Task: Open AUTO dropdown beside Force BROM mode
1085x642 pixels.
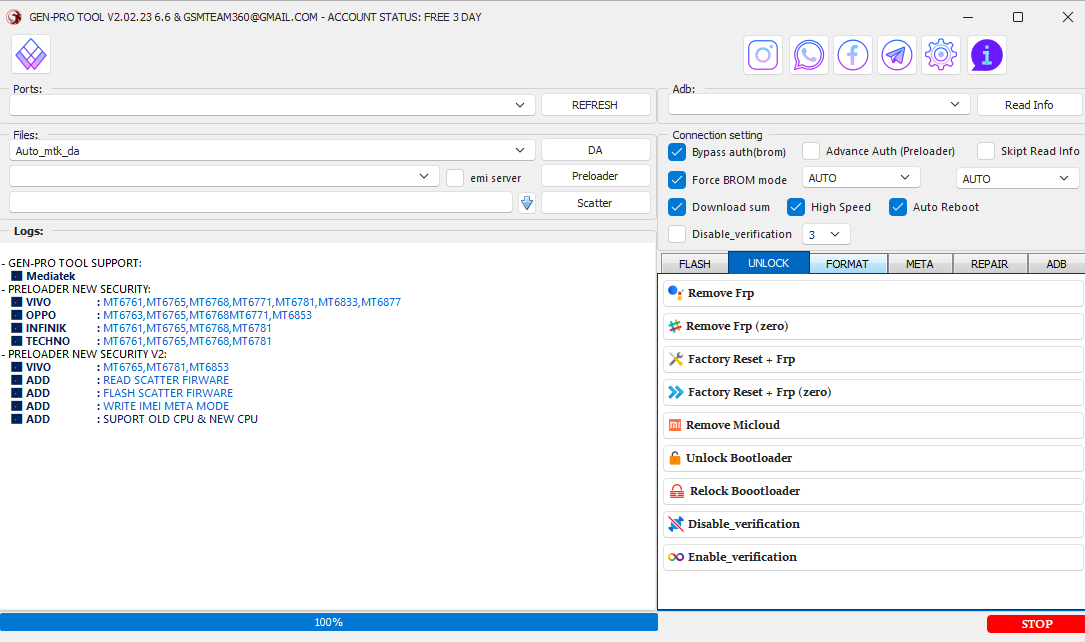Action: pos(861,178)
